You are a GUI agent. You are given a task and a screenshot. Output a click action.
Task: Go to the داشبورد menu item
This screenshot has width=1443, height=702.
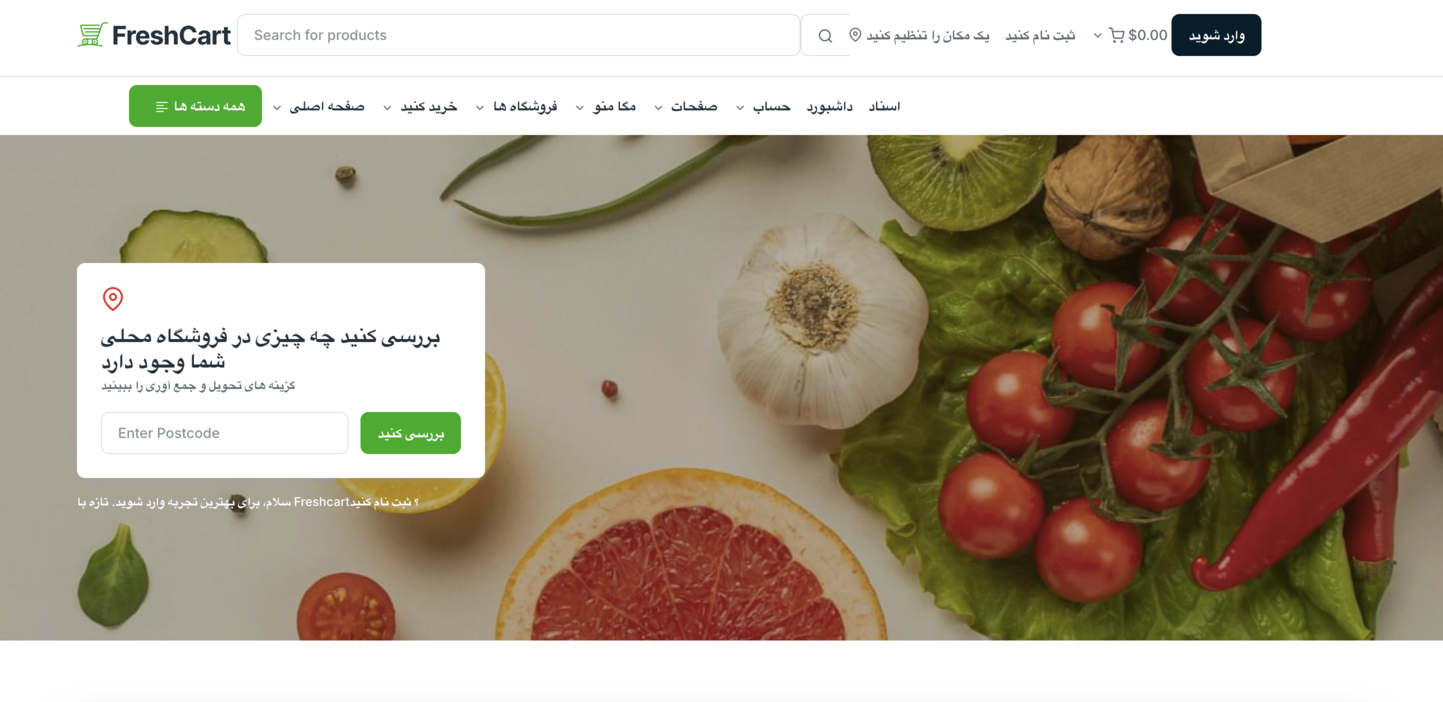(830, 106)
